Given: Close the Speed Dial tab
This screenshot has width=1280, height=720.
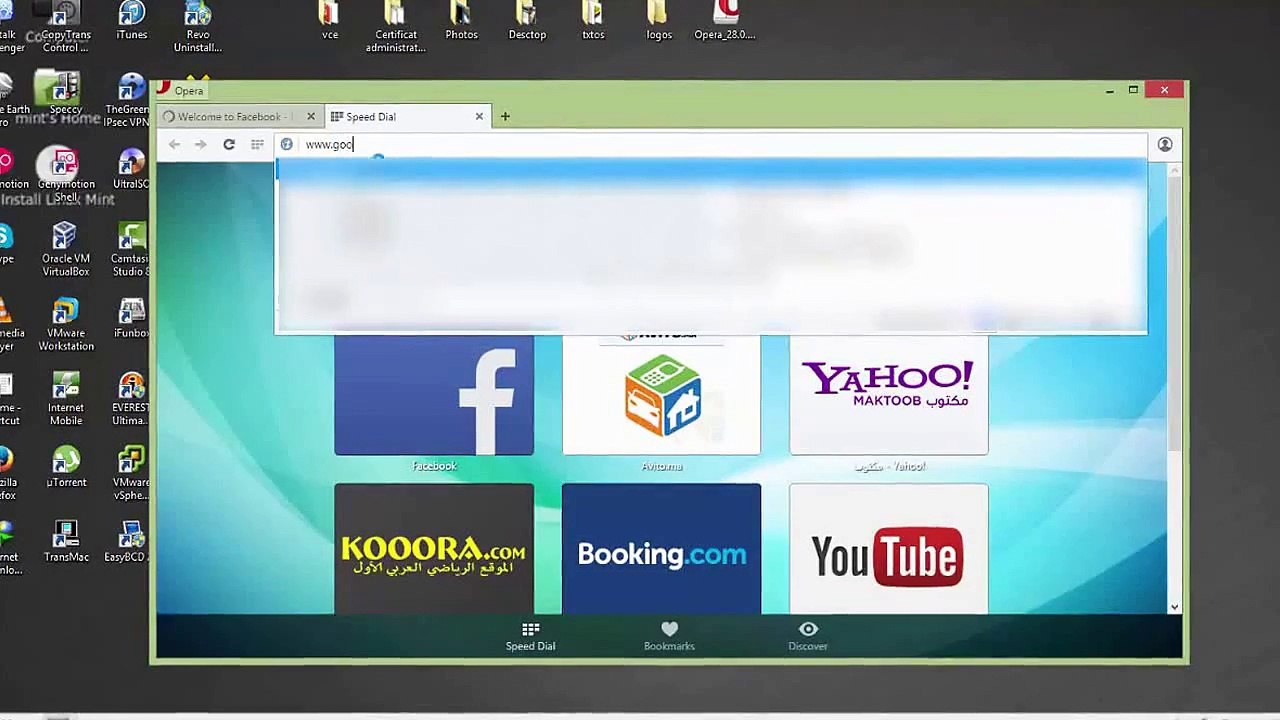Looking at the screenshot, I should coord(479,117).
